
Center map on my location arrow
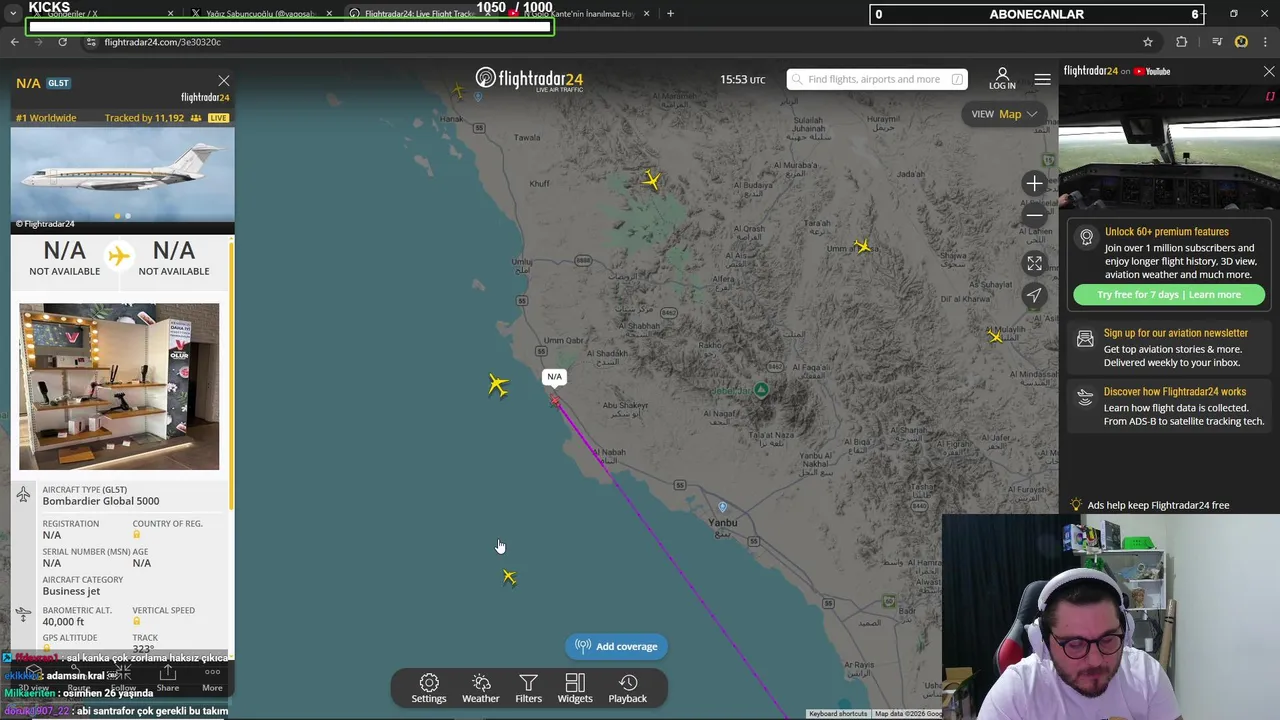click(1034, 295)
